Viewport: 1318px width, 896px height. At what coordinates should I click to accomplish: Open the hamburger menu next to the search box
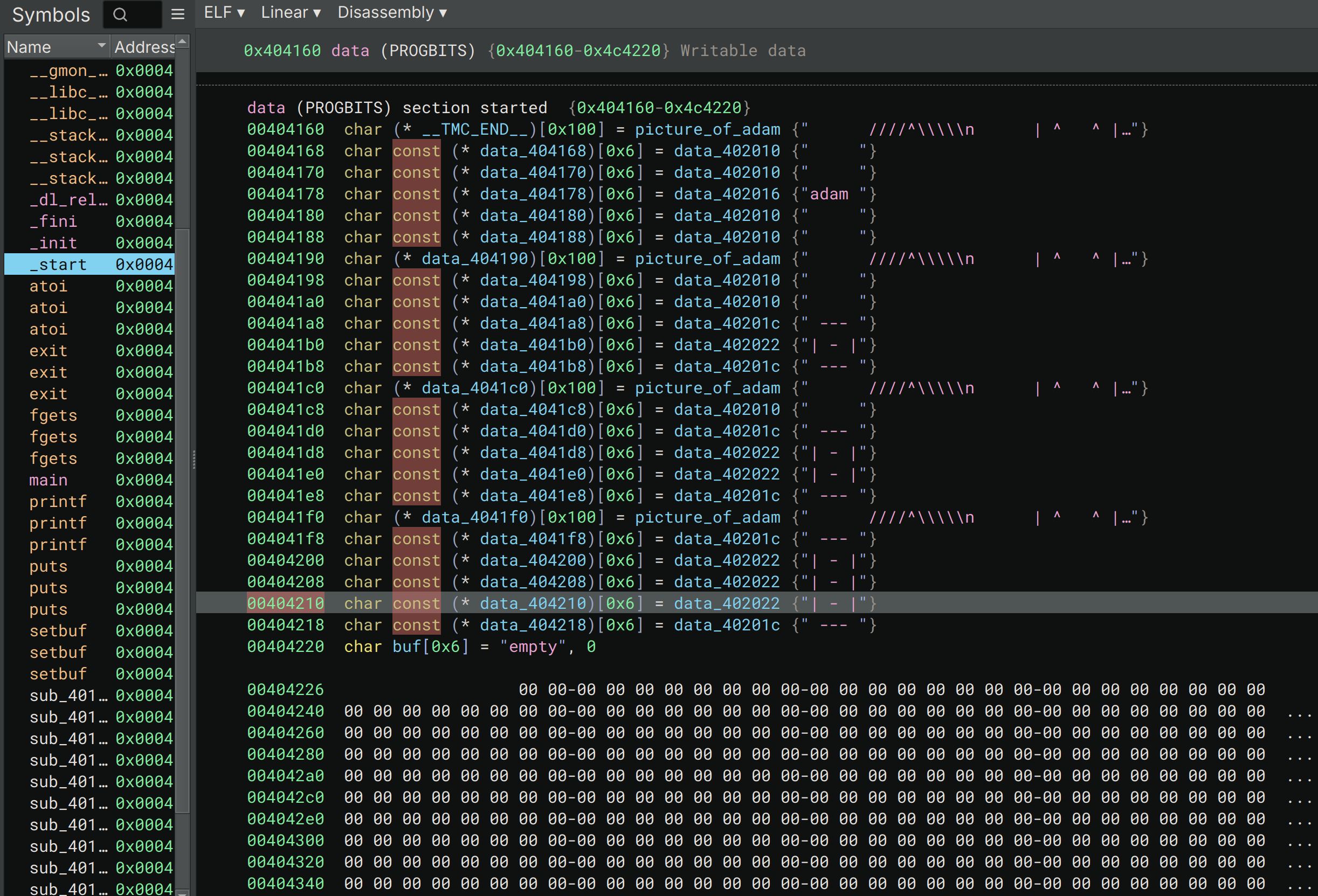177,14
